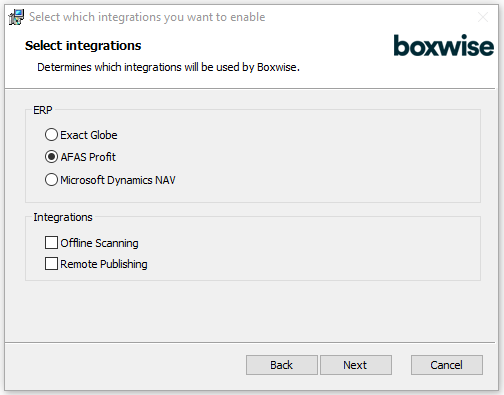The image size is (504, 395).
Task: Click the 'Select integrations' heading
Action: 83,46
